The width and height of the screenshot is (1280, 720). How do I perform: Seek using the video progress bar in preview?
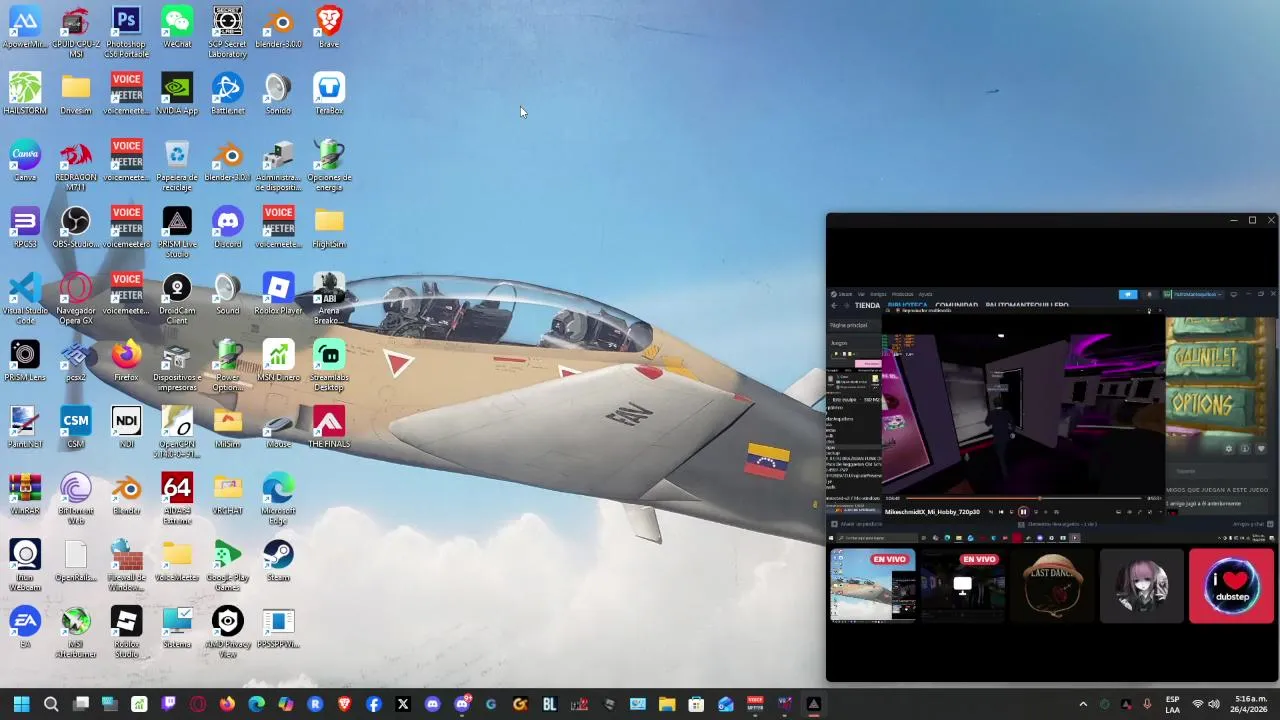1022,498
